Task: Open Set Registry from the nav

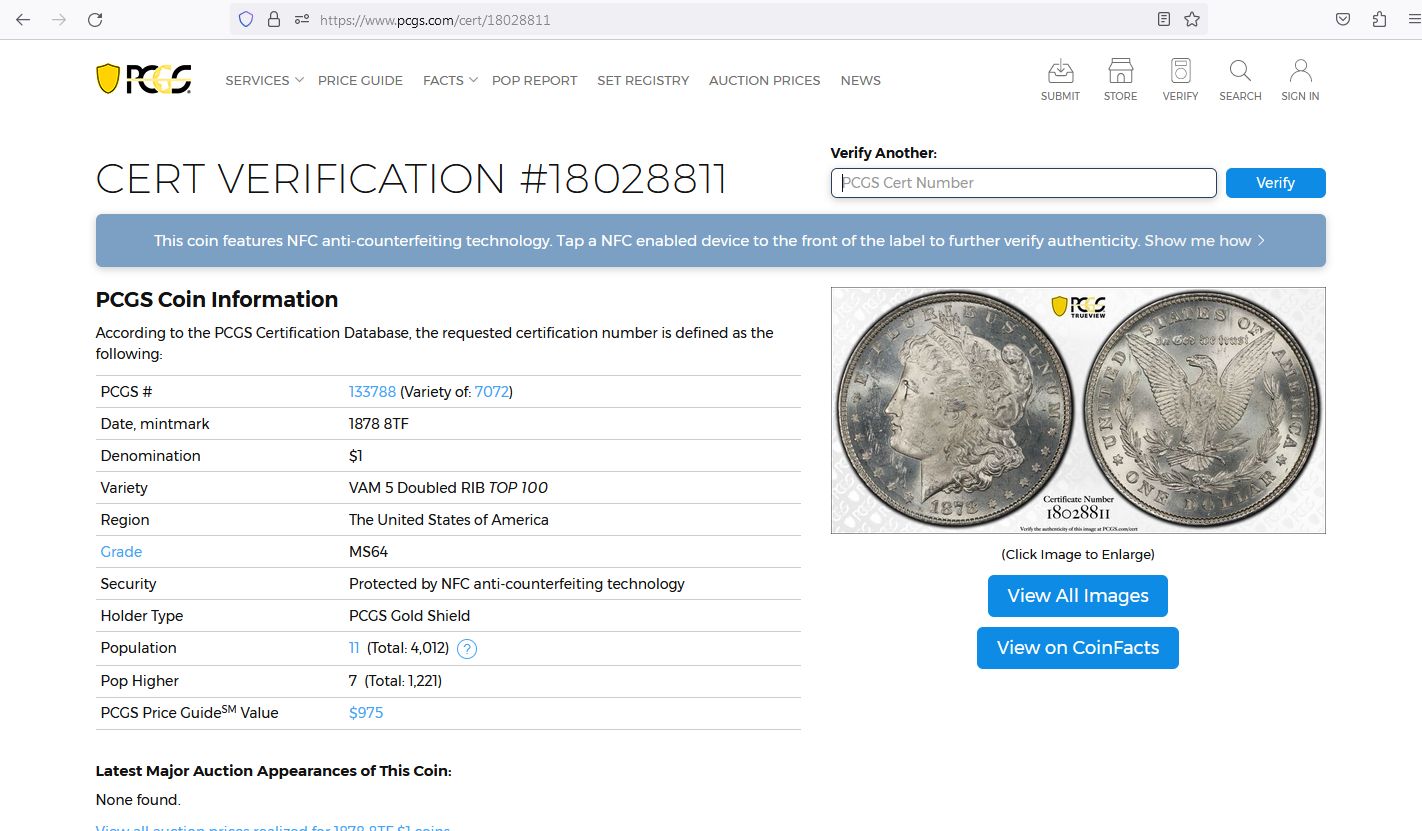Action: click(643, 80)
